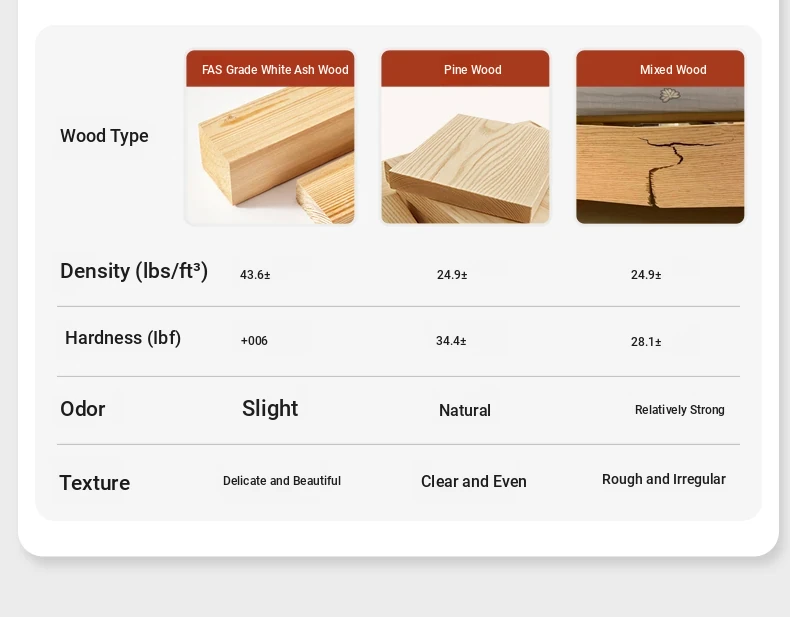Click the Density (lbs/ft³) row label
Image resolution: width=790 pixels, height=617 pixels.
click(134, 271)
